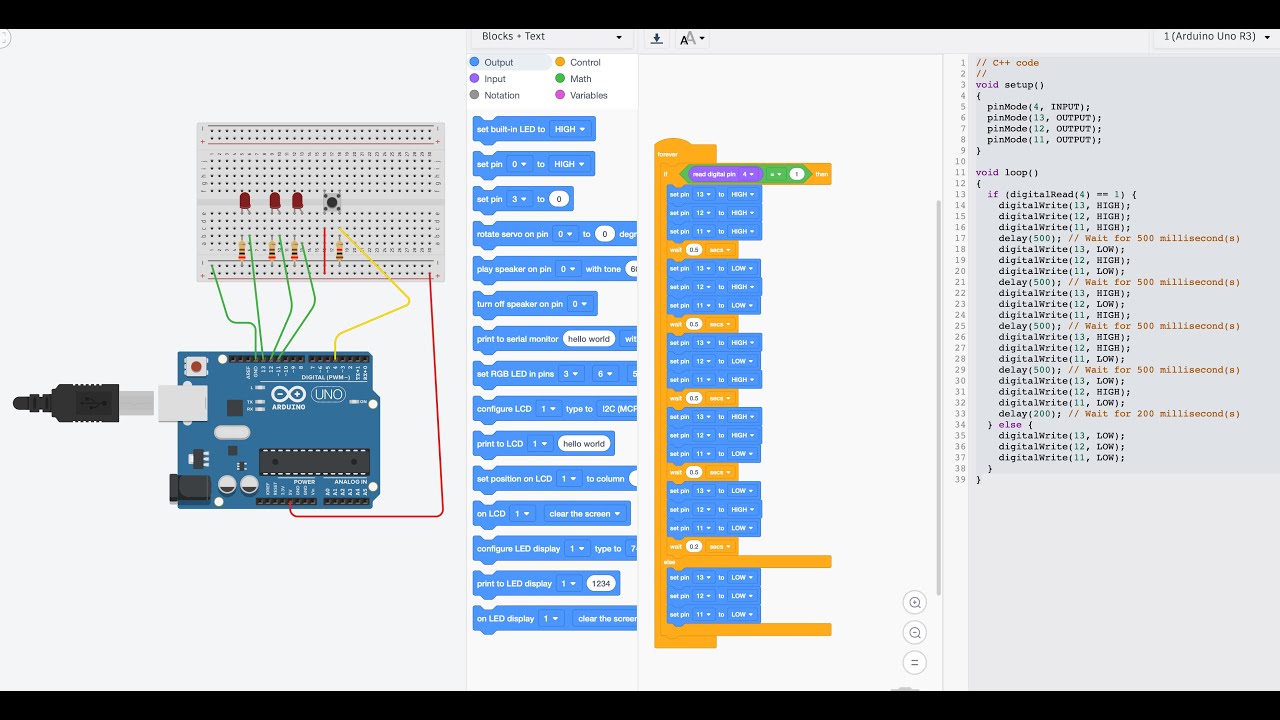Click the 0 value field on set pin 3 block
This screenshot has height=720, width=1280.
[560, 199]
